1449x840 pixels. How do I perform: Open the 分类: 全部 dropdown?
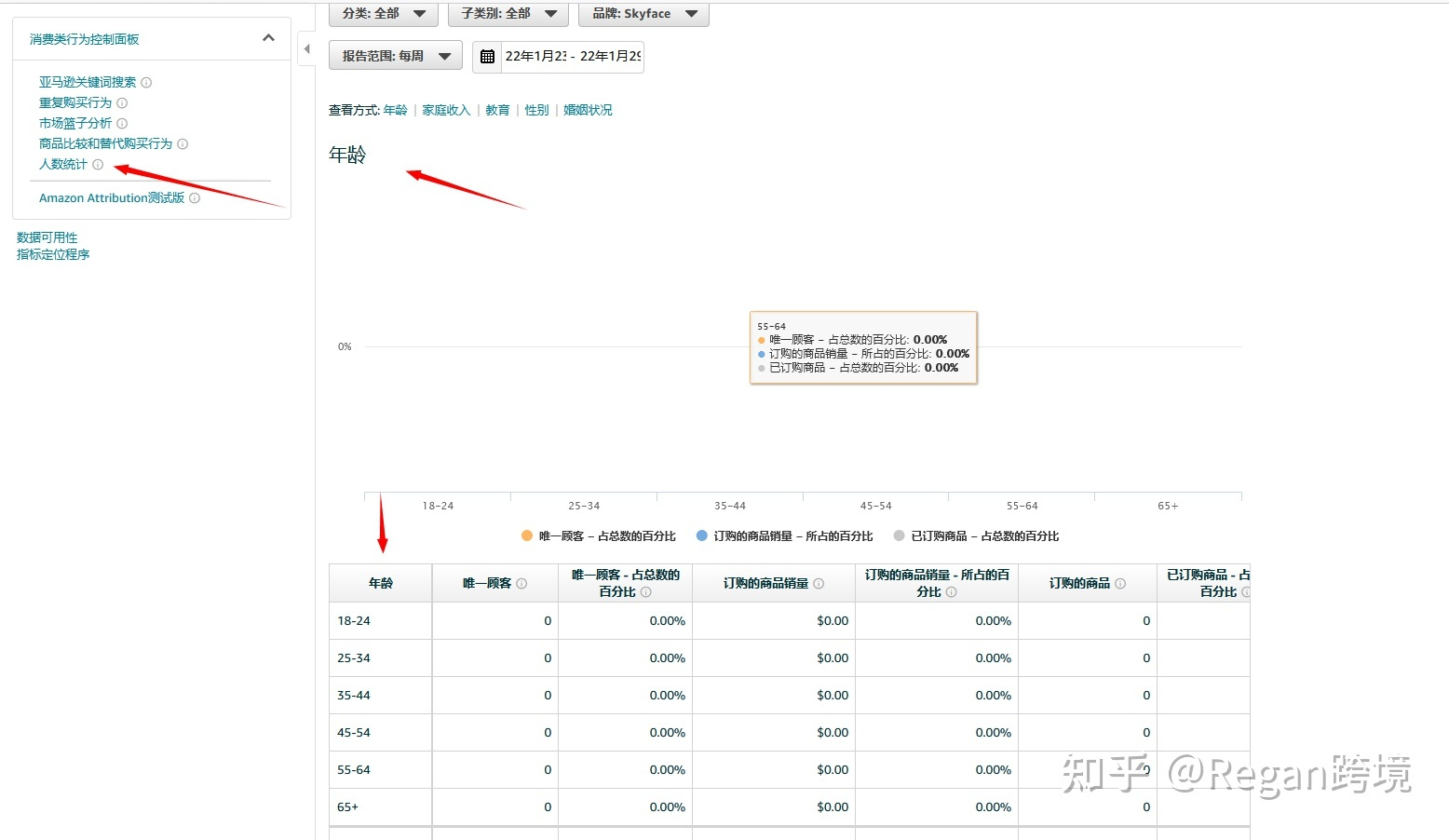[x=383, y=14]
